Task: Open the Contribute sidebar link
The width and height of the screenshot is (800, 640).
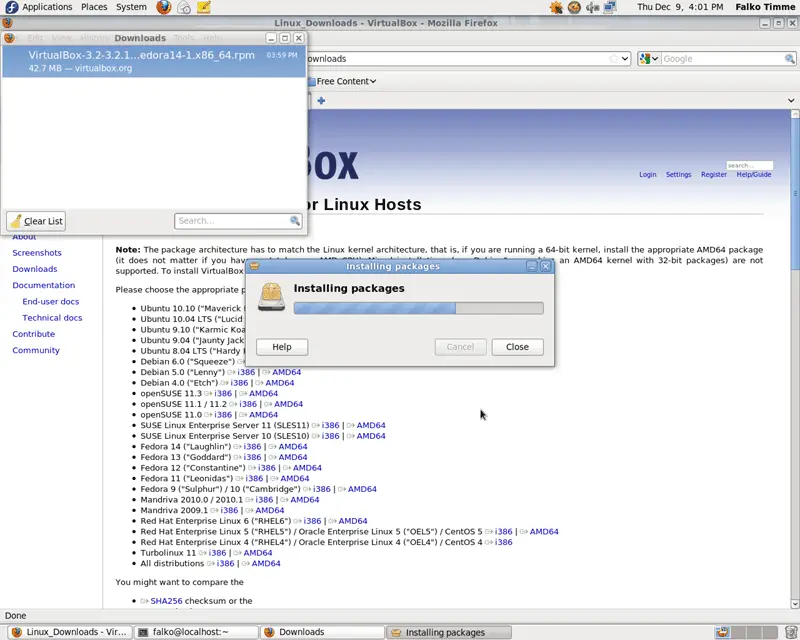Action: point(33,334)
